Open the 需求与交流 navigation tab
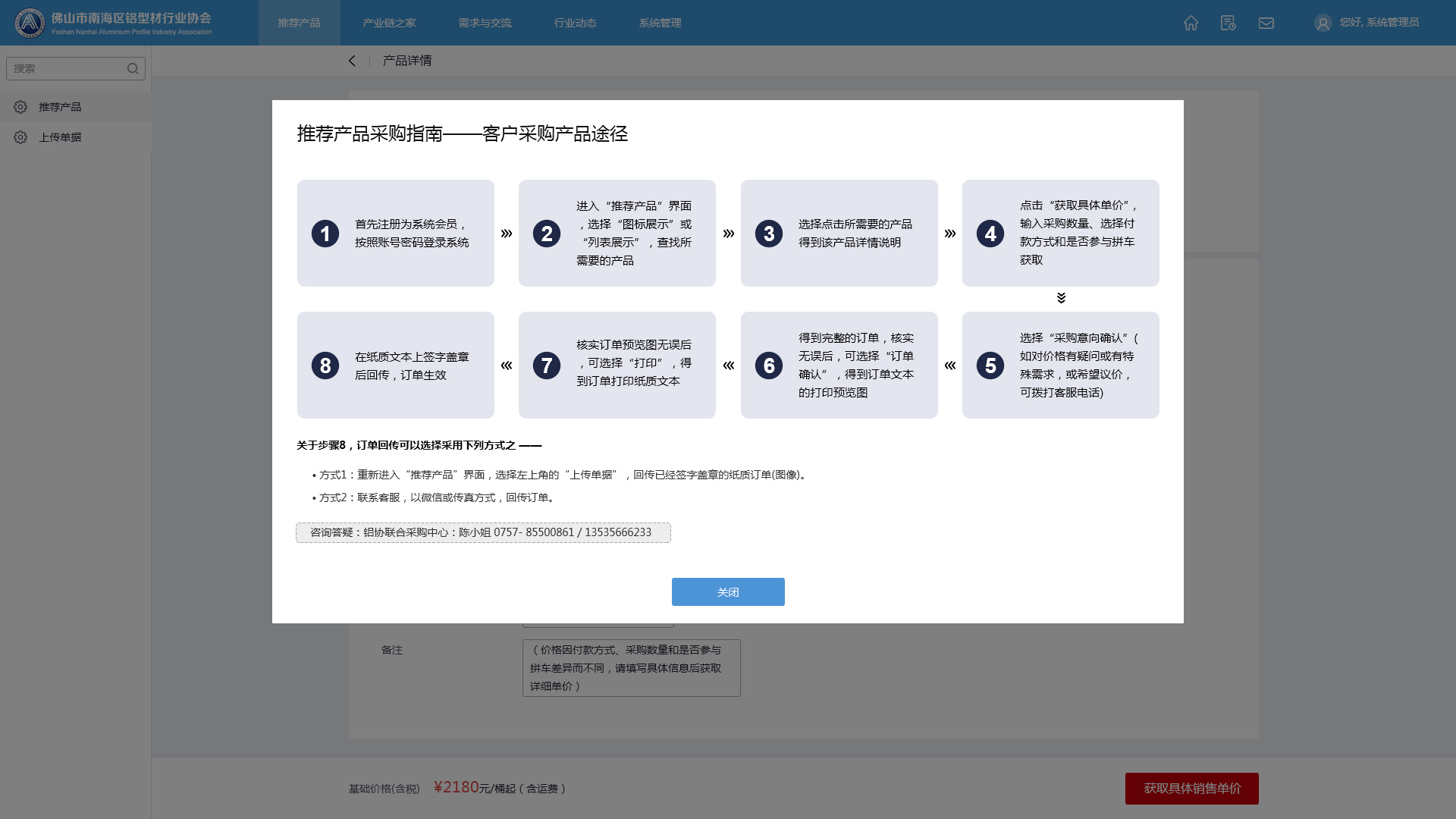1456x819 pixels. pos(485,23)
